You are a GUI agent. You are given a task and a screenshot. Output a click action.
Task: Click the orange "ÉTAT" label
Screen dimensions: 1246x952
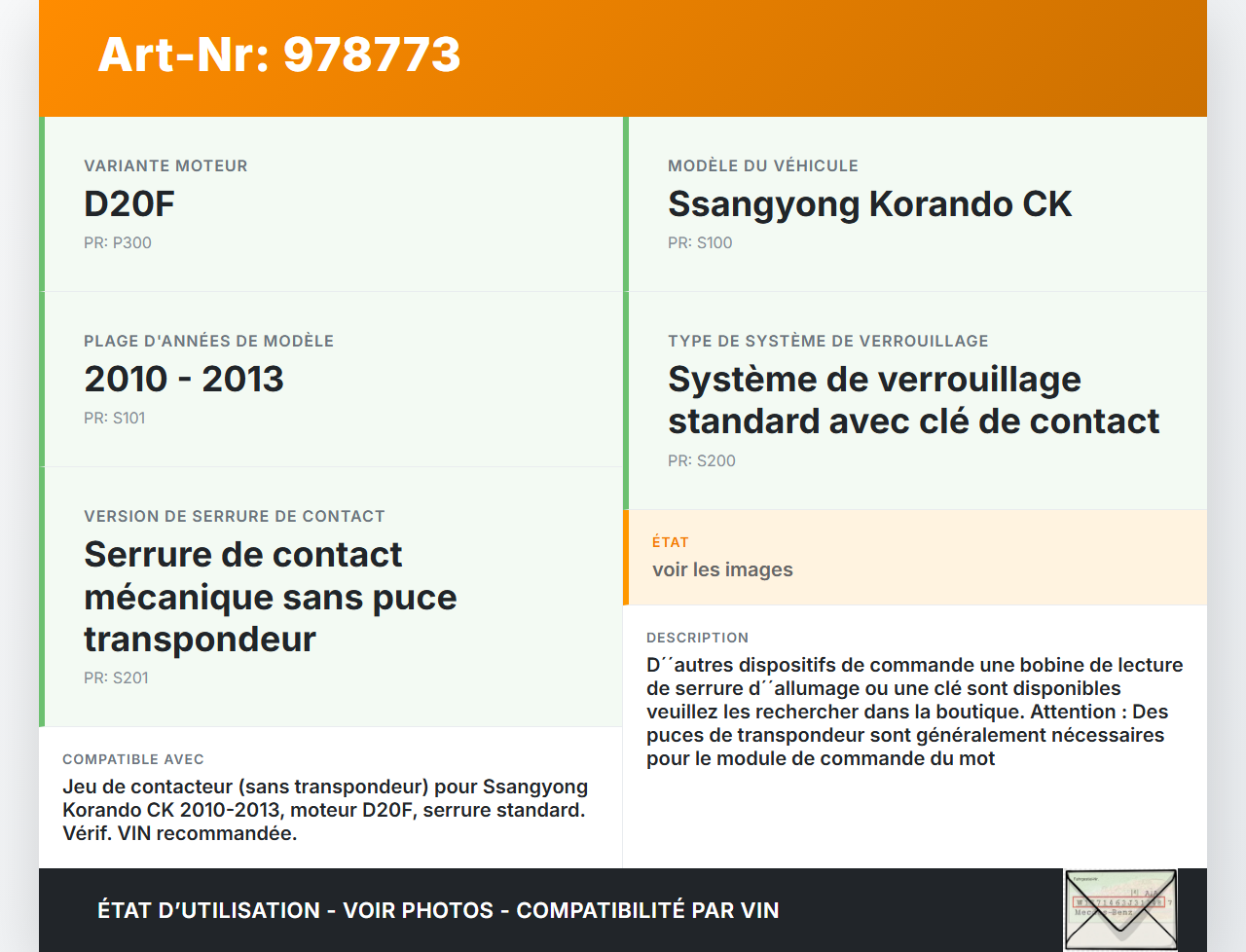[x=671, y=542]
